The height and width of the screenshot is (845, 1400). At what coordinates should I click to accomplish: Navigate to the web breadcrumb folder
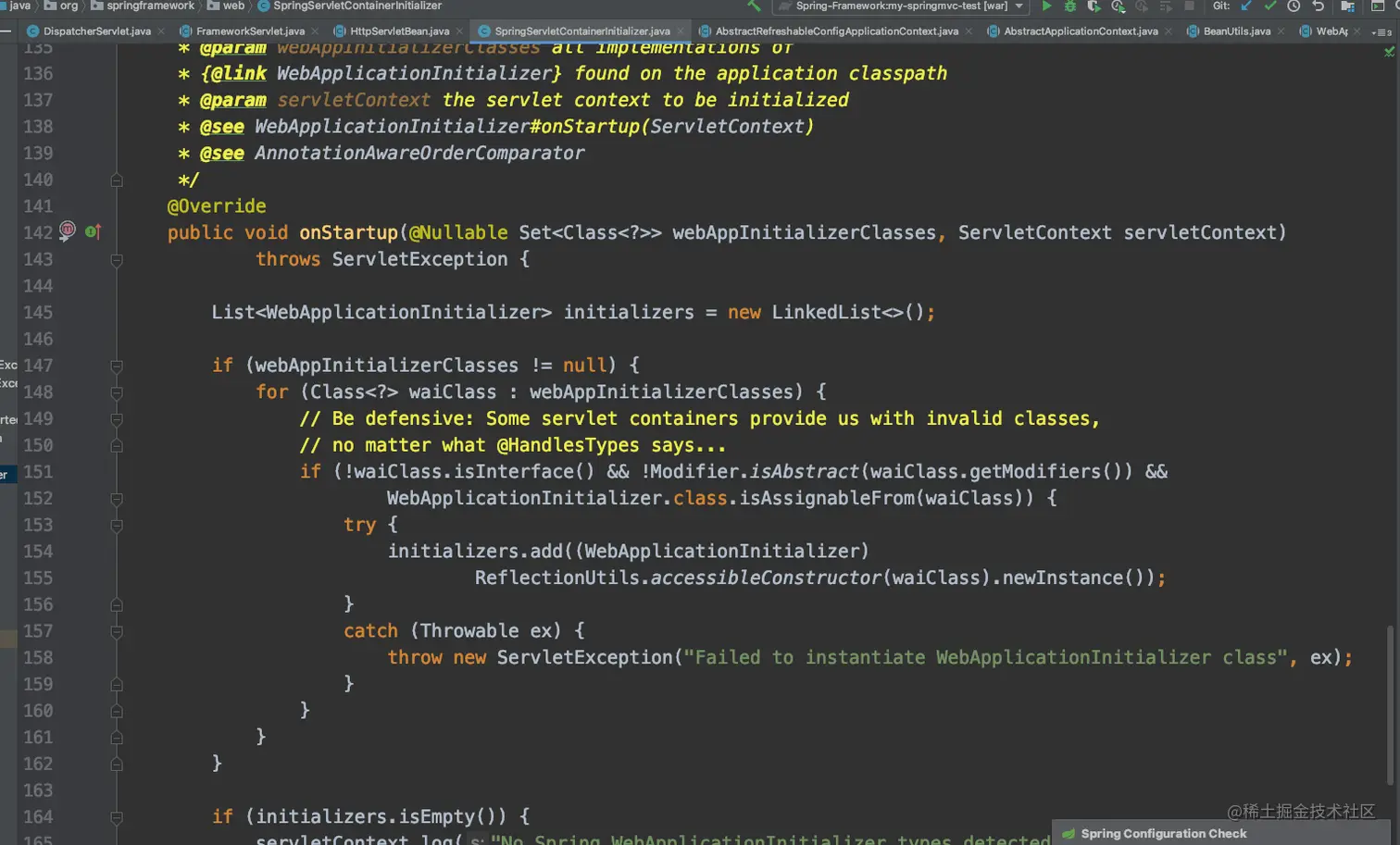[226, 6]
